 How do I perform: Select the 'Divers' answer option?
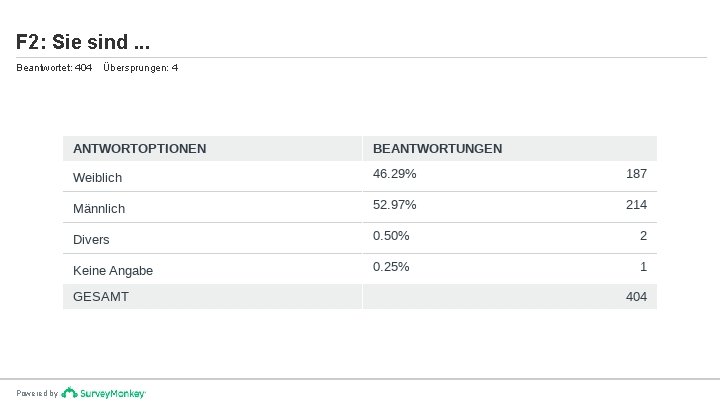coord(92,239)
